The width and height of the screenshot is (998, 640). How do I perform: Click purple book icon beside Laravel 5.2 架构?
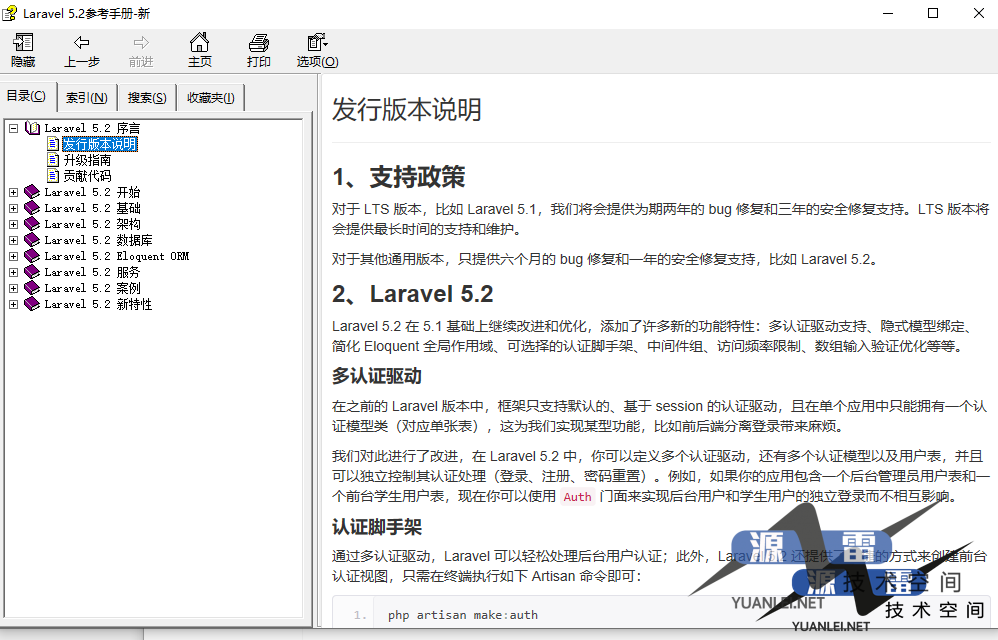coord(32,224)
